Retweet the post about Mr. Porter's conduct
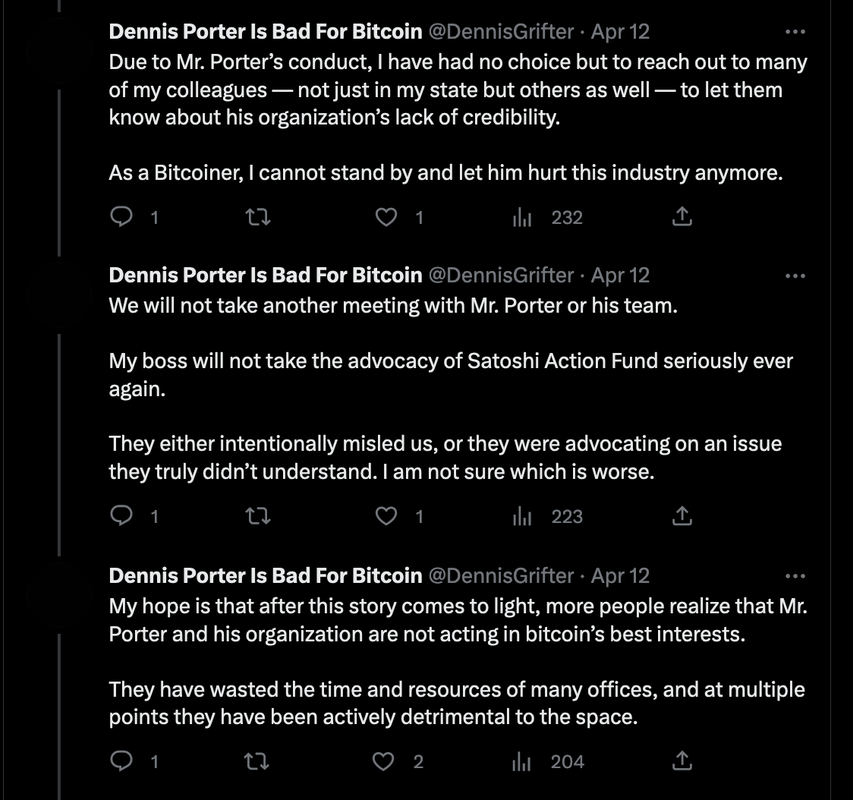Image resolution: width=853 pixels, height=800 pixels. point(259,217)
